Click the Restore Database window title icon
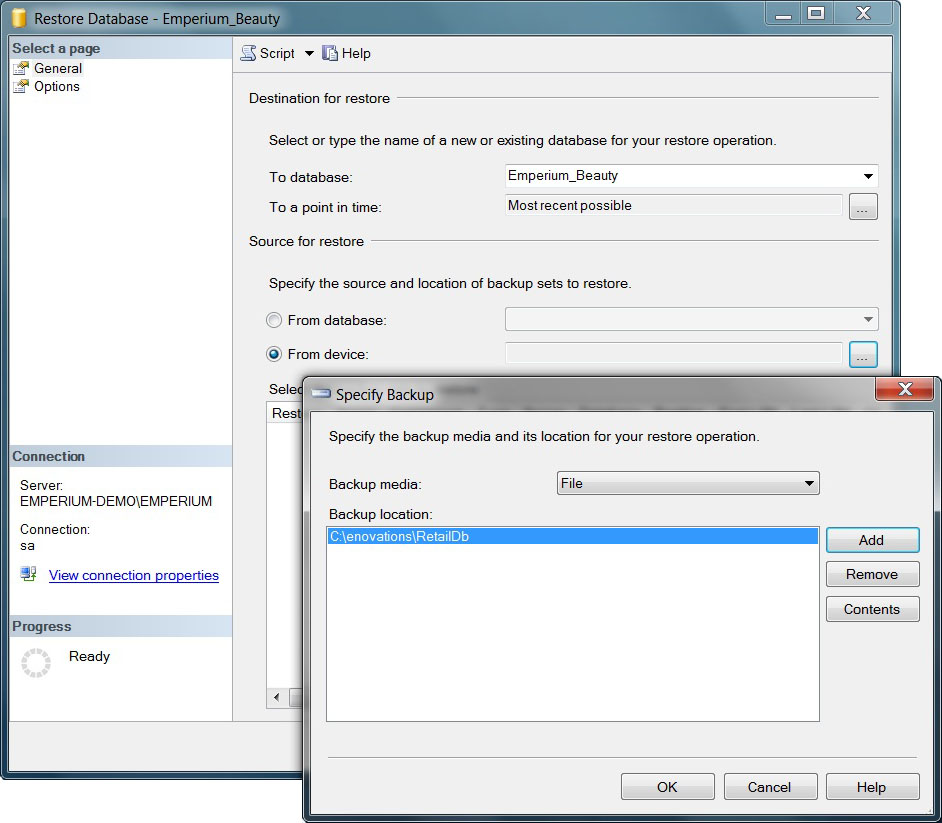The image size is (942, 823). point(19,18)
